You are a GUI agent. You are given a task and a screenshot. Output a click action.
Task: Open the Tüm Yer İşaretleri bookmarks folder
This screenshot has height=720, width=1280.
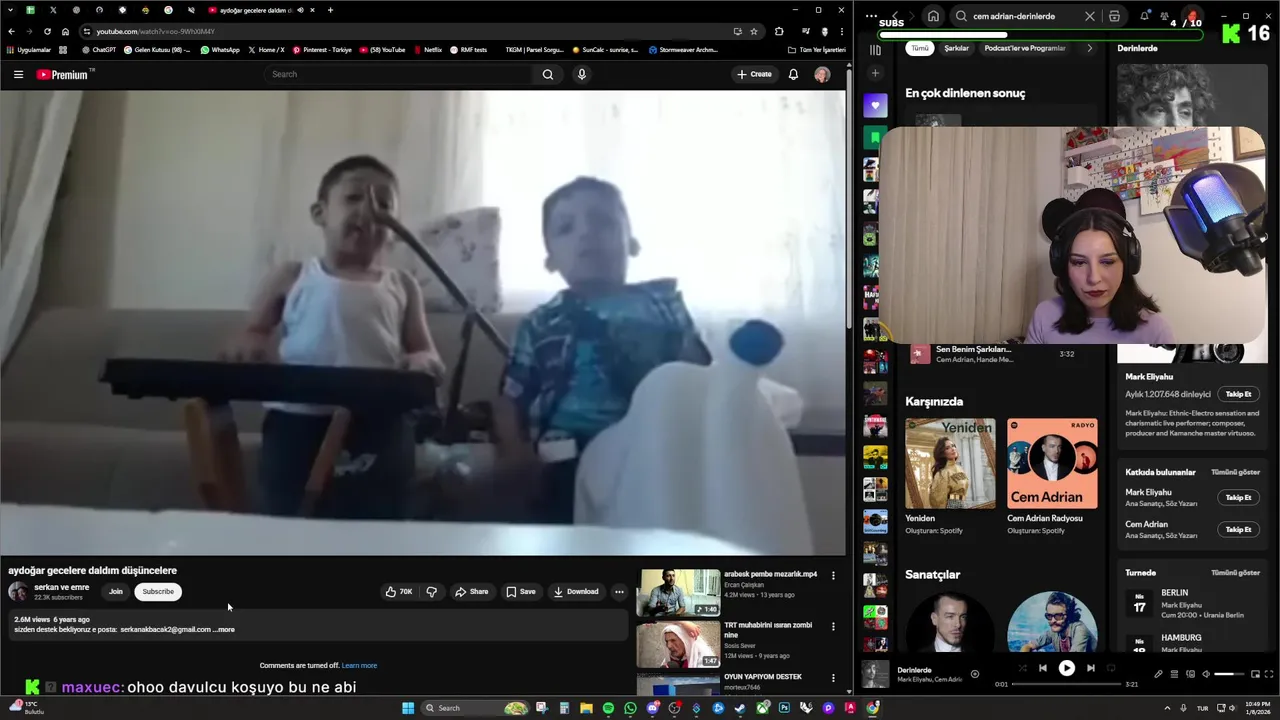[817, 50]
